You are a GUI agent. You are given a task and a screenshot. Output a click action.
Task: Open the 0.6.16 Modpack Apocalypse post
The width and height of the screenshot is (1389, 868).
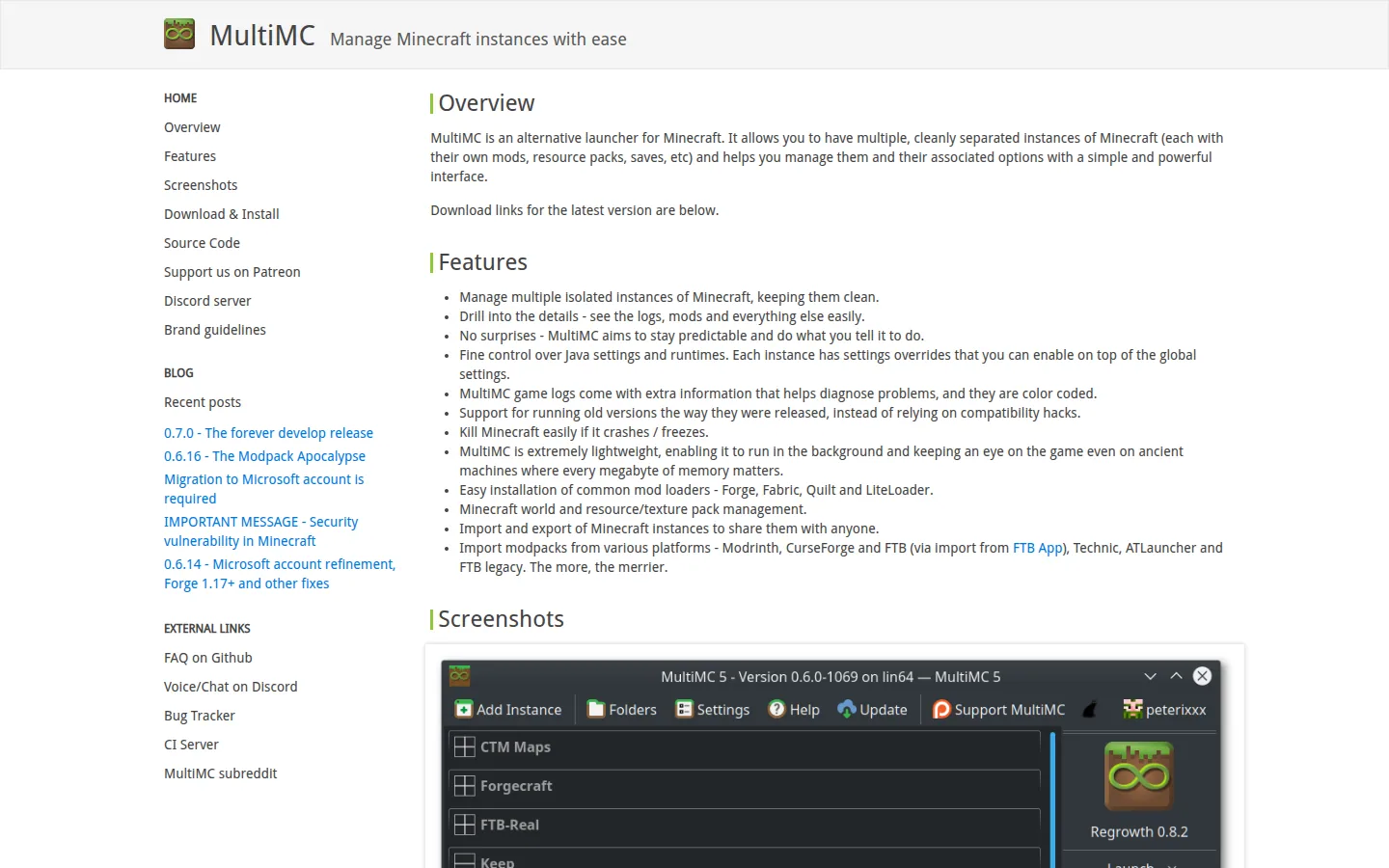tap(264, 456)
